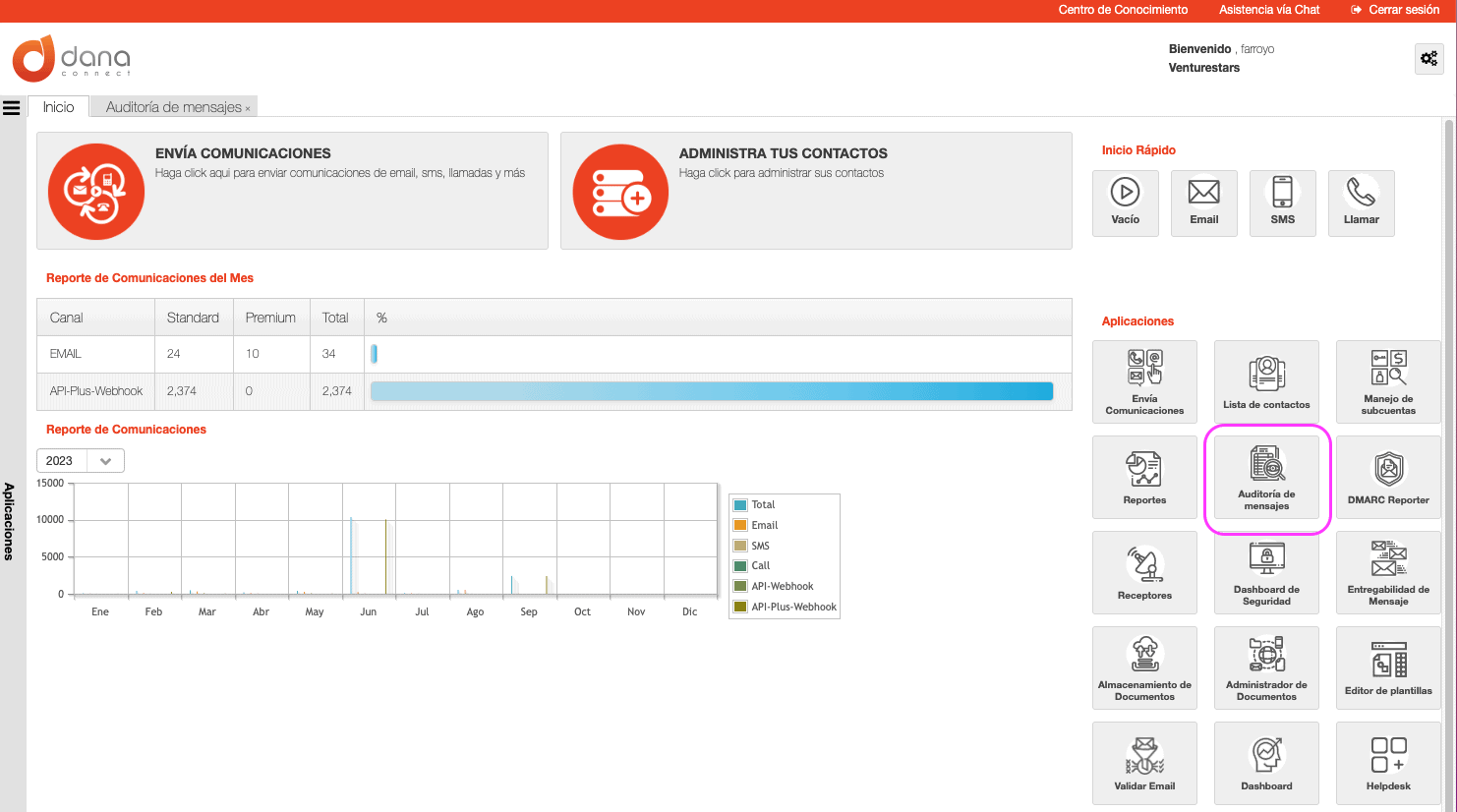
Task: Open the Dashboard de Seguridad app
Action: [x=1266, y=572]
